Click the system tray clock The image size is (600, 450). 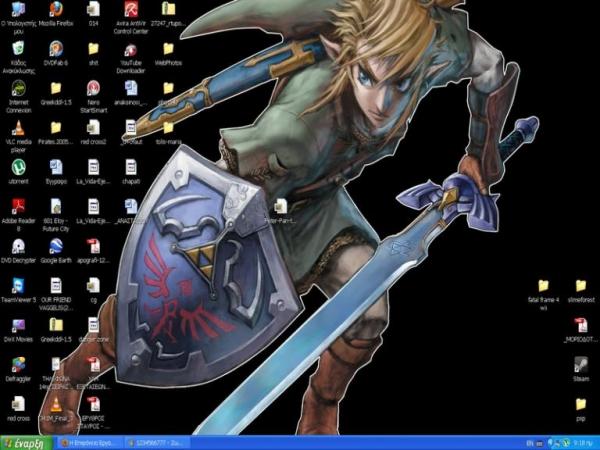(x=581, y=441)
